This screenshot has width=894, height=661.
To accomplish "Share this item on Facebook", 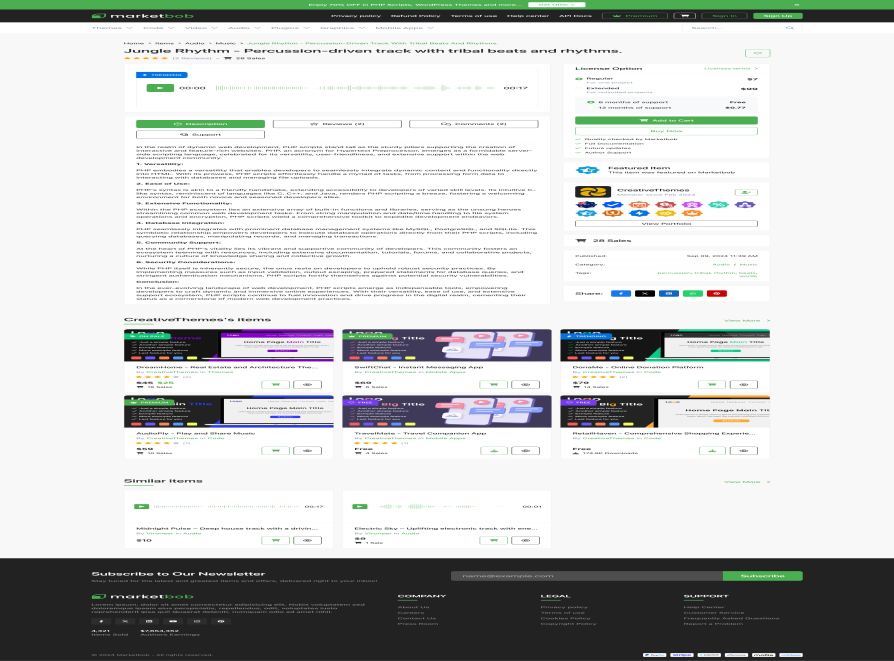I will (620, 293).
